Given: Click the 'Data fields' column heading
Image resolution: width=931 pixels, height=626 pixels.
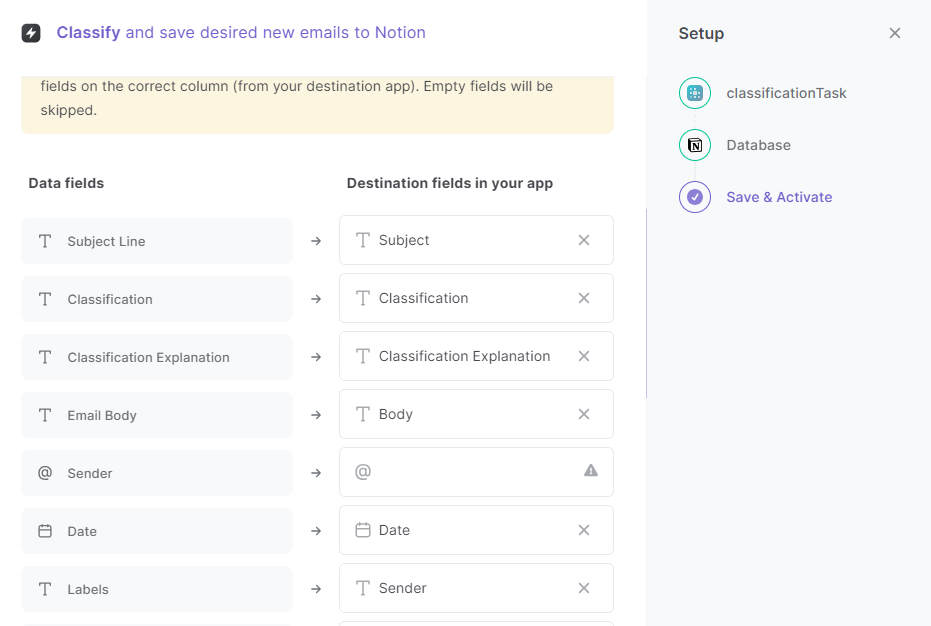Looking at the screenshot, I should pyautogui.click(x=66, y=183).
